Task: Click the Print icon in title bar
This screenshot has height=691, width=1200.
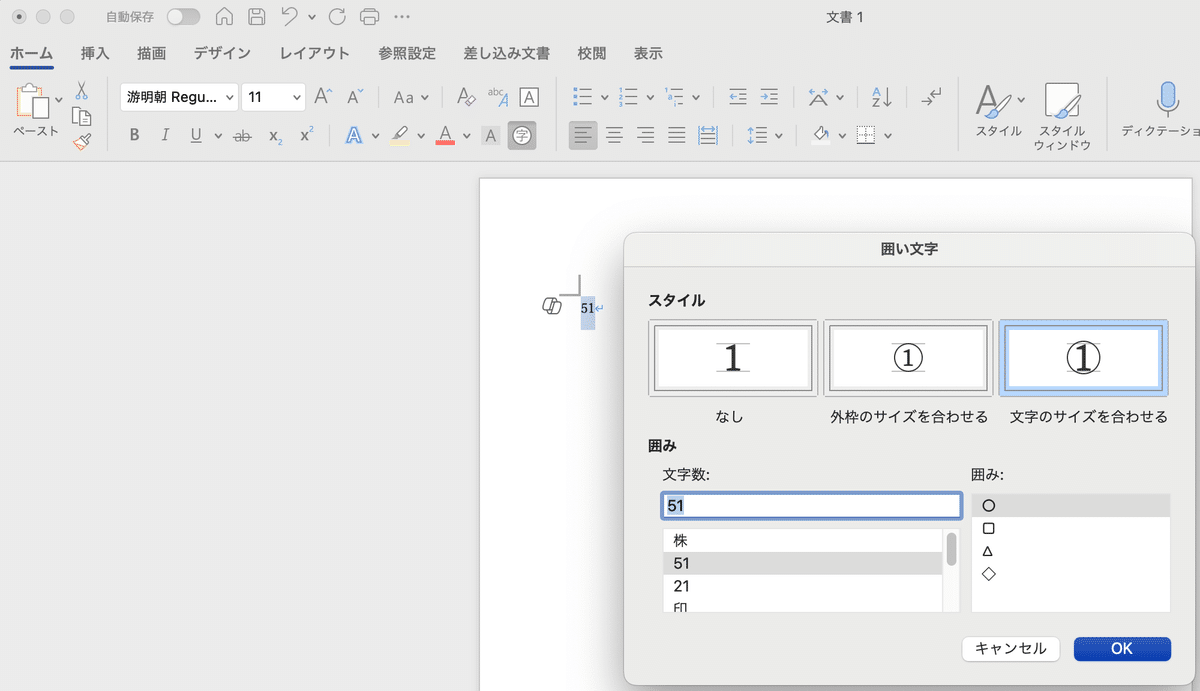Action: tap(369, 17)
